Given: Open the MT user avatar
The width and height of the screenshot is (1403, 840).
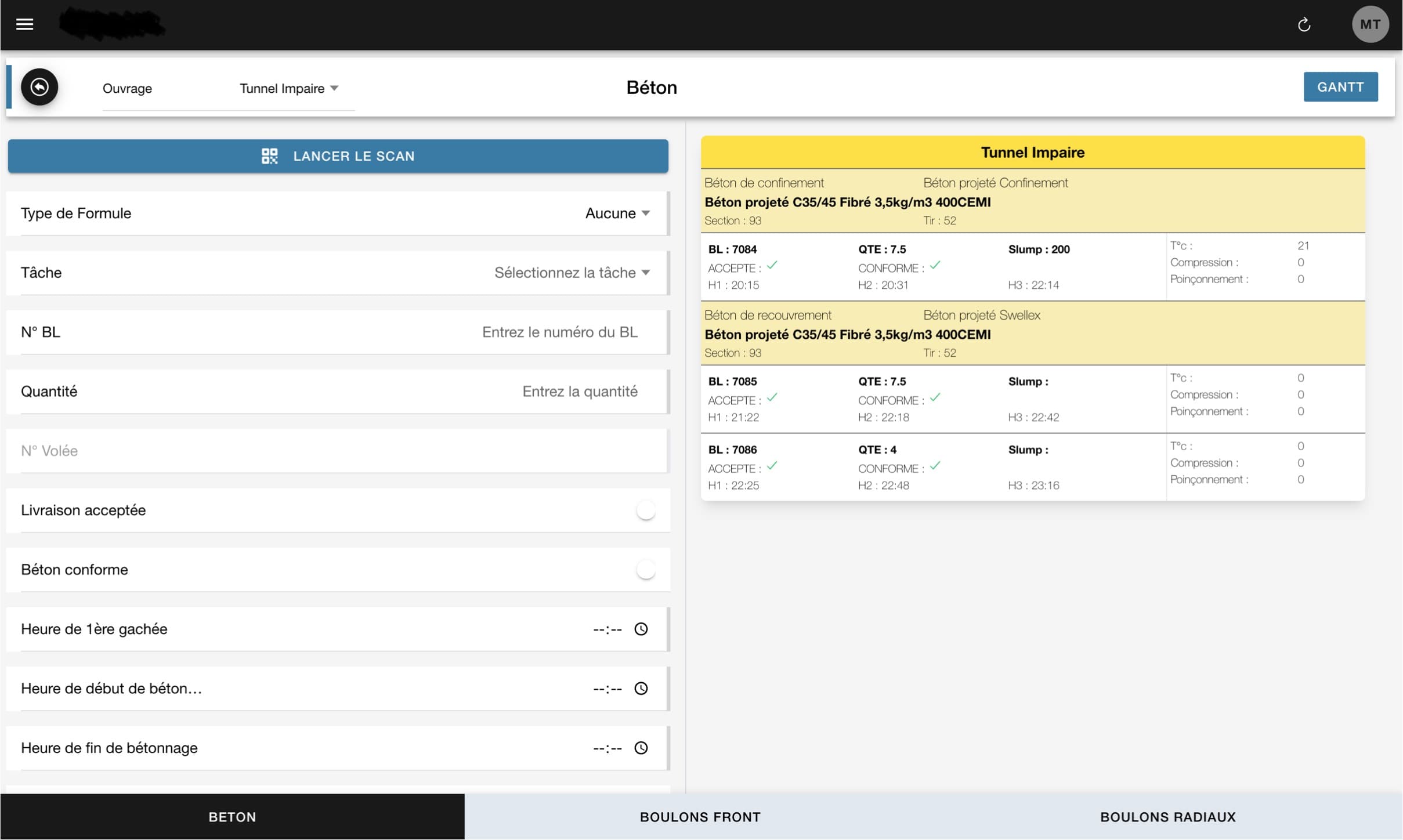Looking at the screenshot, I should [x=1369, y=24].
